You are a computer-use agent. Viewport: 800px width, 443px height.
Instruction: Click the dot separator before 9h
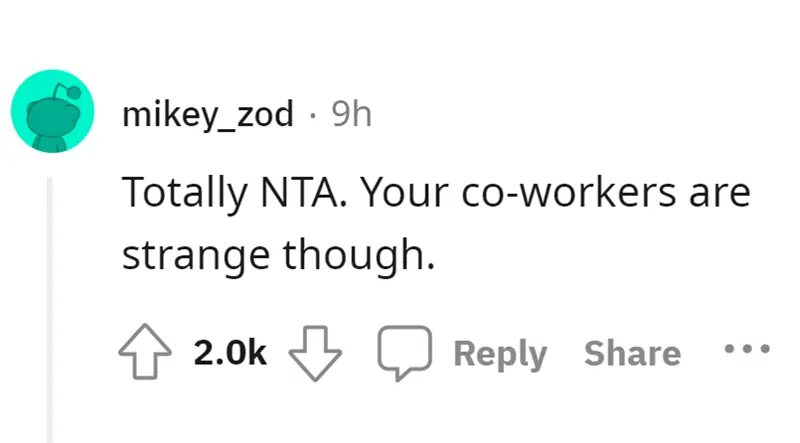[313, 116]
